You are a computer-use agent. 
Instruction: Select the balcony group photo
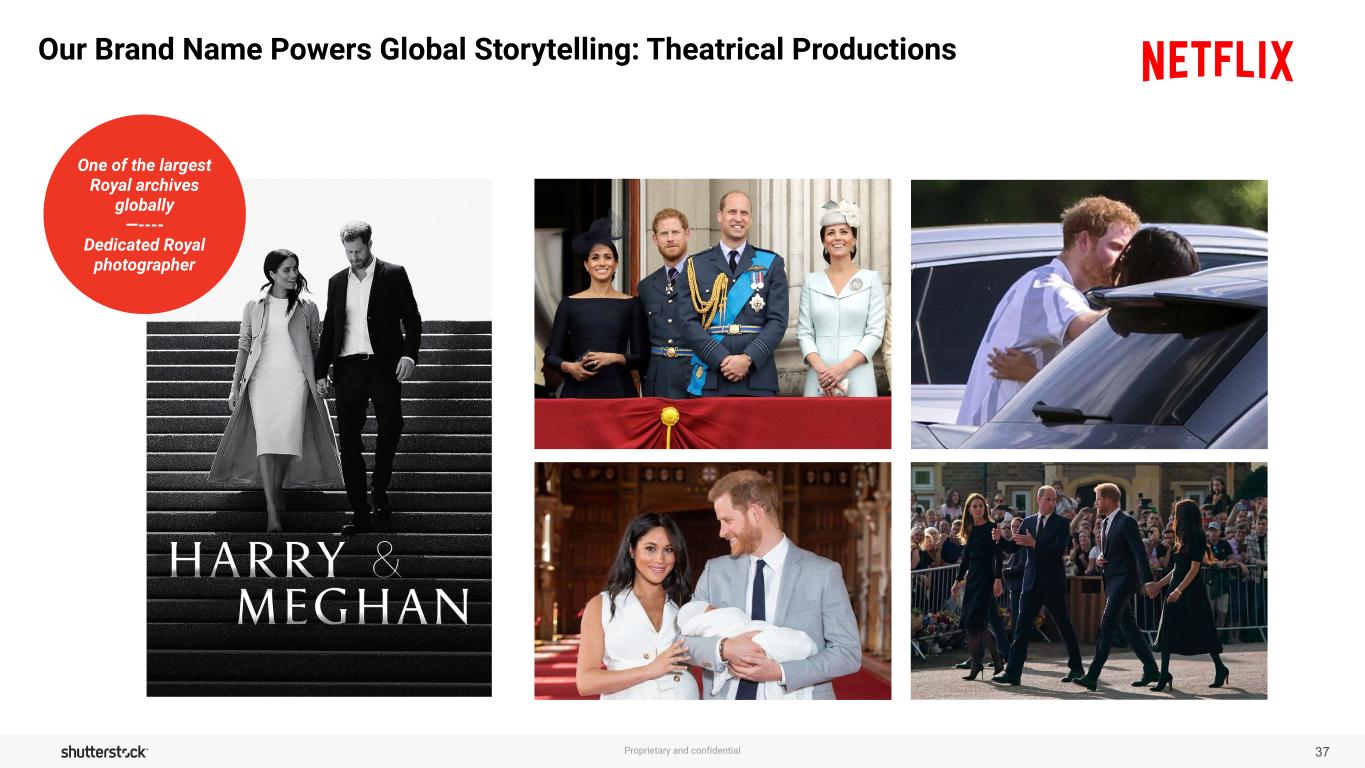(712, 314)
